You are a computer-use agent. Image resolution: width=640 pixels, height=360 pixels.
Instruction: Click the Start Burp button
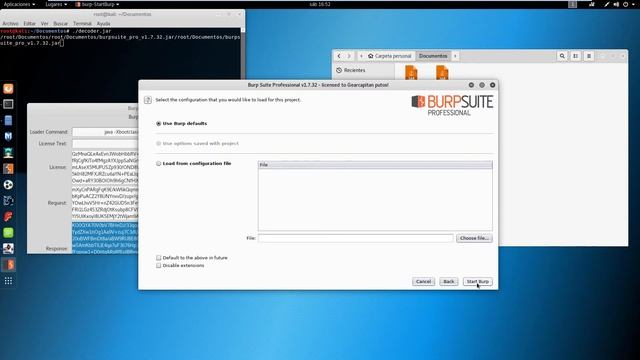[478, 282]
